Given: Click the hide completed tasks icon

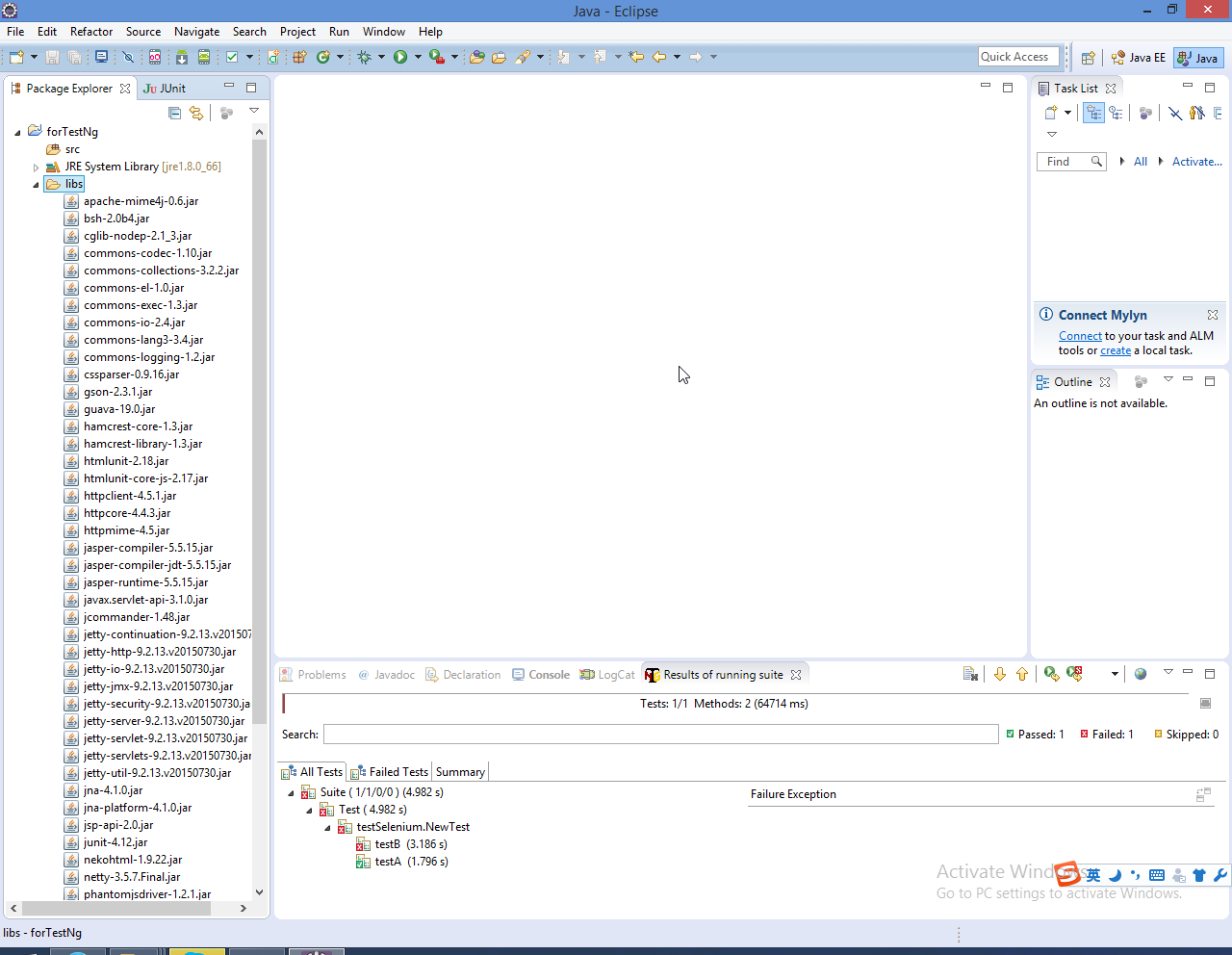Looking at the screenshot, I should [1175, 113].
